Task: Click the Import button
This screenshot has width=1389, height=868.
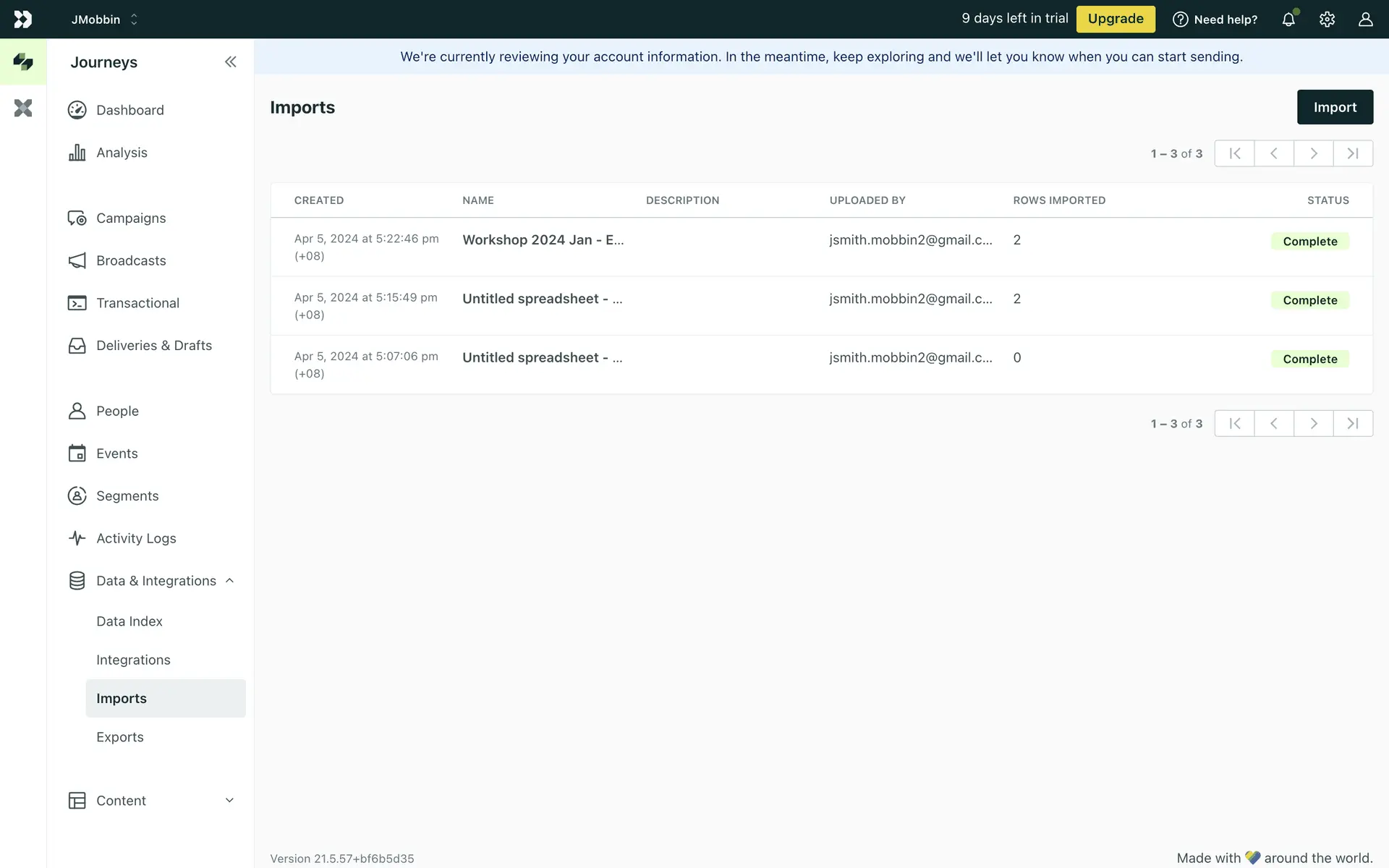Action: (x=1335, y=107)
